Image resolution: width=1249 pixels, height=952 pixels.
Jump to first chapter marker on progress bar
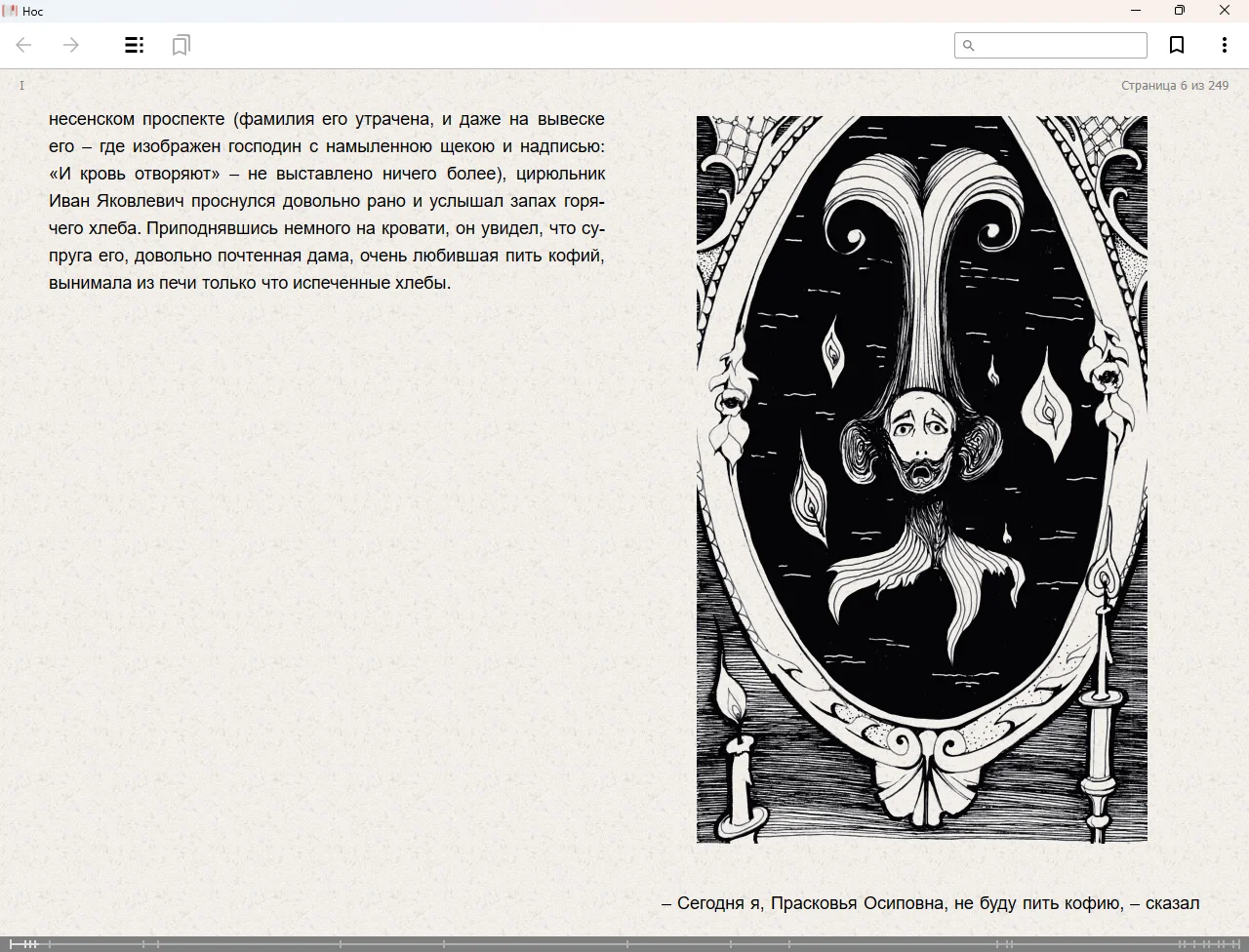12,943
